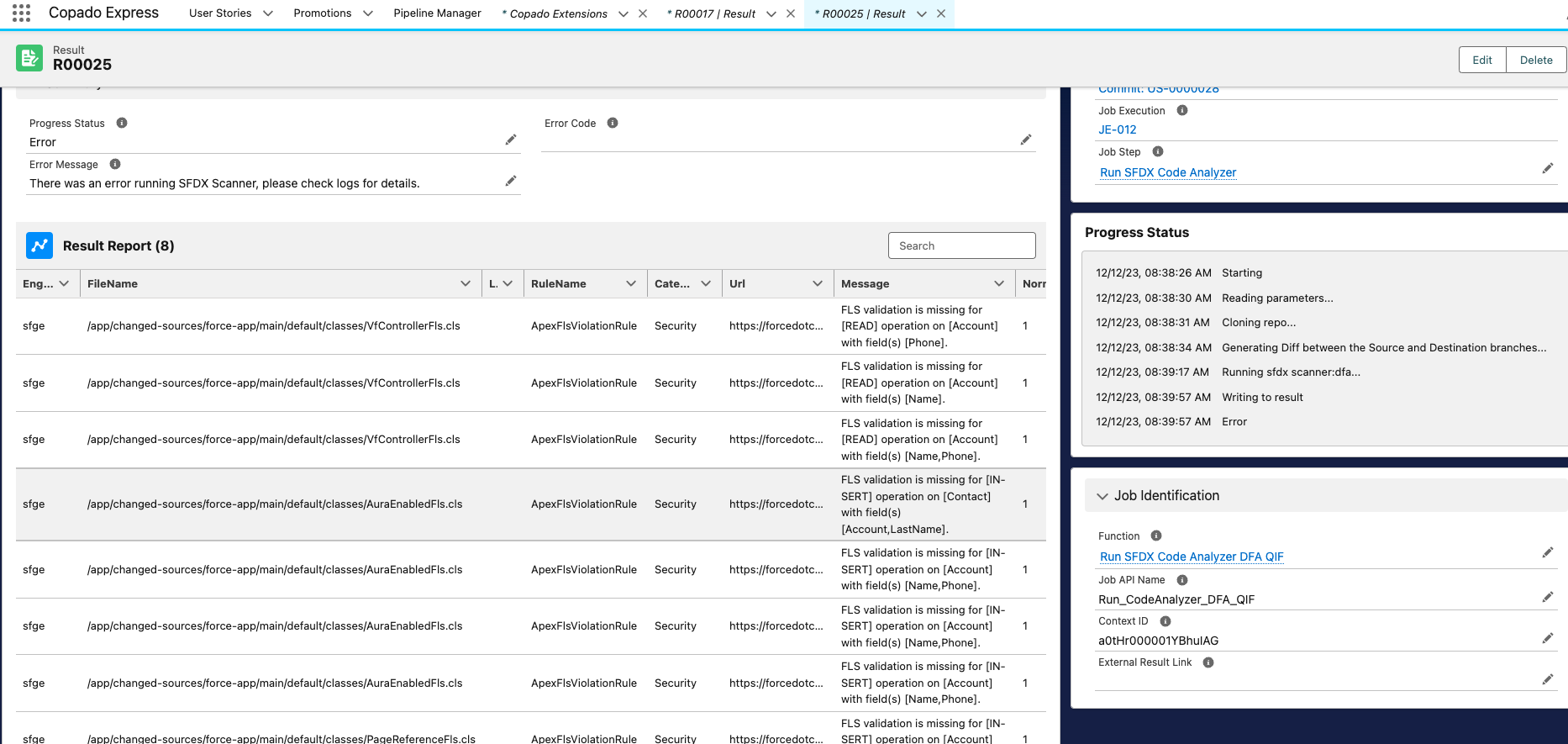Open FileName column header menu
1568x744 pixels.
(x=466, y=283)
